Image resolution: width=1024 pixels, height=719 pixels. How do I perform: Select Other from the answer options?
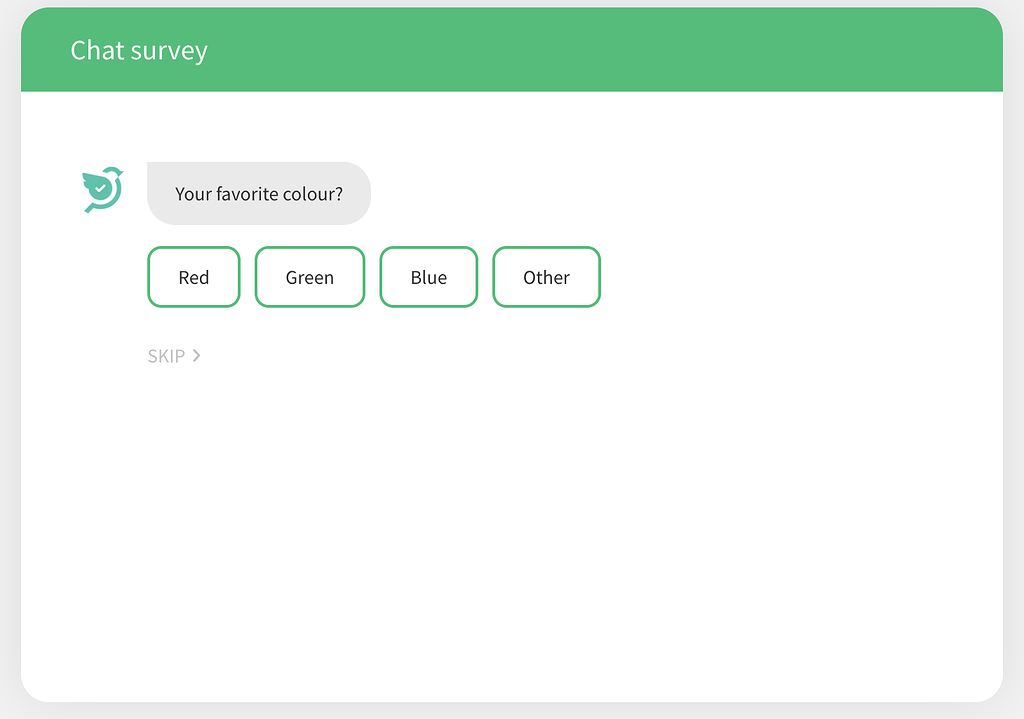(x=546, y=277)
